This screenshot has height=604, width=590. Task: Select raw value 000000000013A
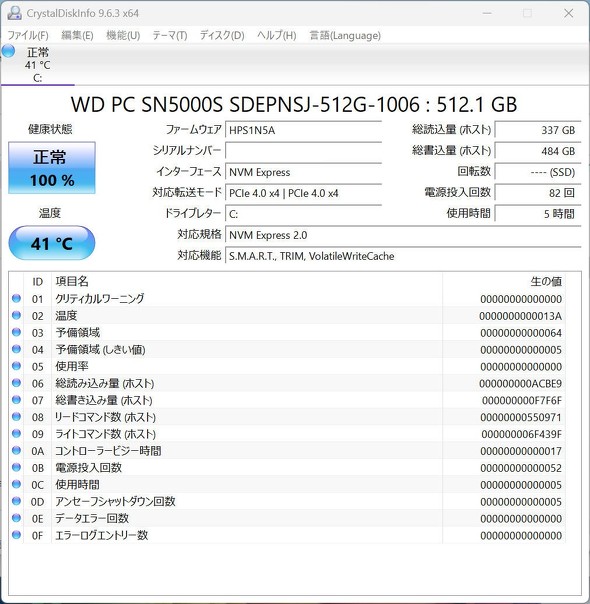(520, 316)
